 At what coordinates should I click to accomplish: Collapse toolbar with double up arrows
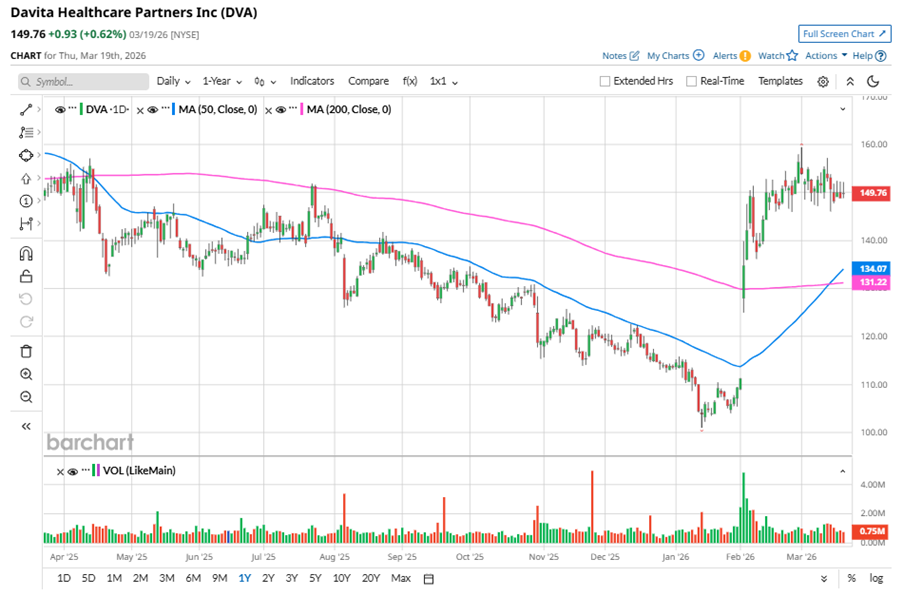point(850,81)
